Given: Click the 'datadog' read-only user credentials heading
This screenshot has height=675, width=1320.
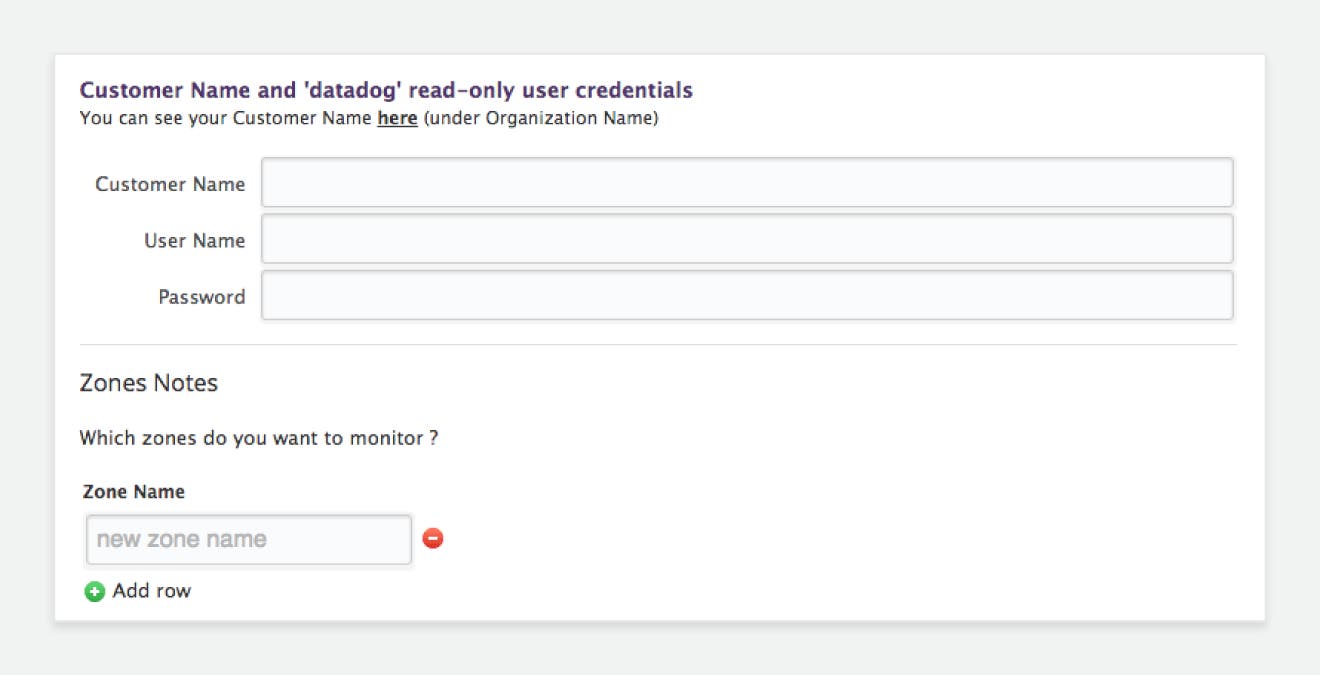Looking at the screenshot, I should coord(386,90).
